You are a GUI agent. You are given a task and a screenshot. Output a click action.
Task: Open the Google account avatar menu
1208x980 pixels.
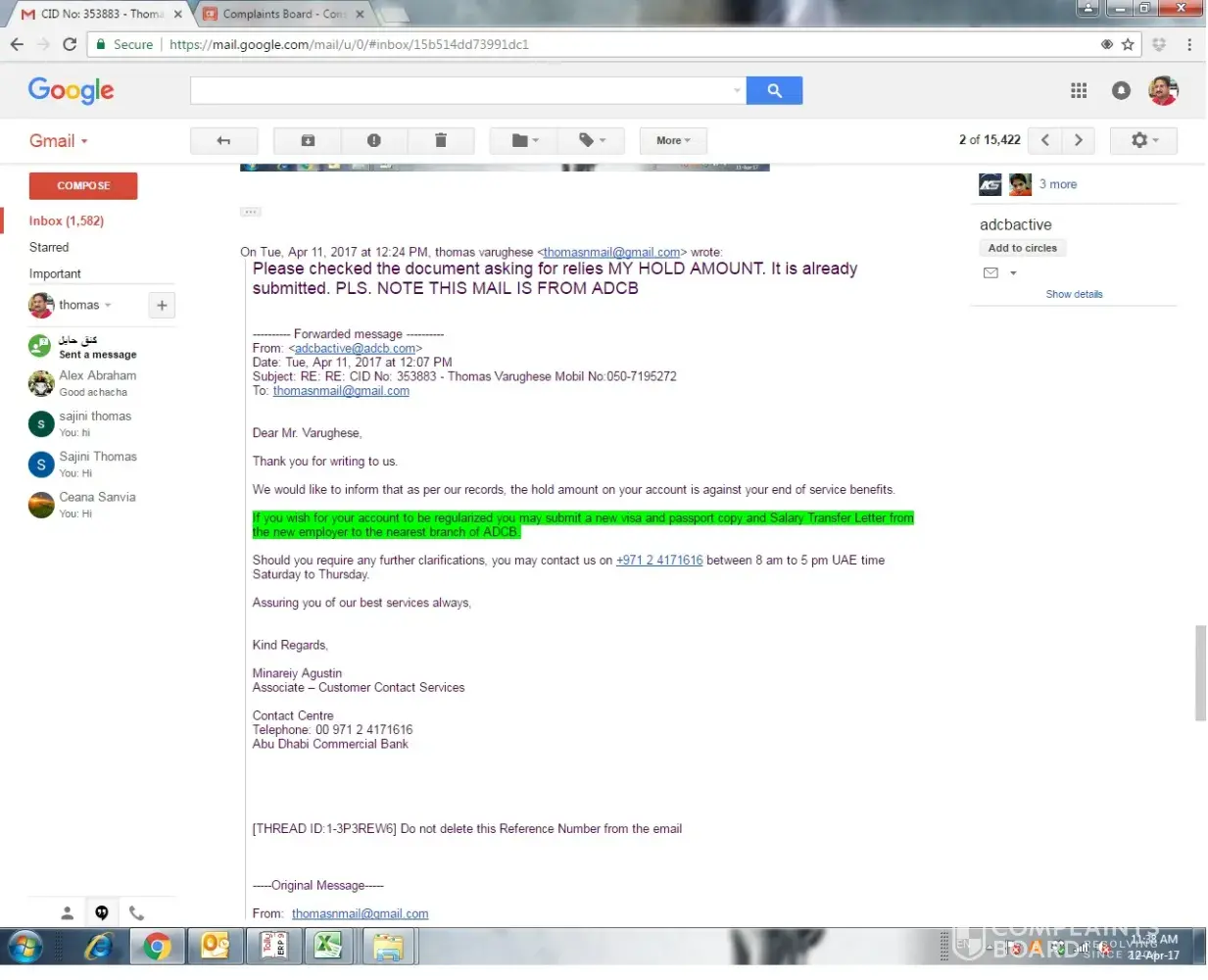(x=1163, y=90)
